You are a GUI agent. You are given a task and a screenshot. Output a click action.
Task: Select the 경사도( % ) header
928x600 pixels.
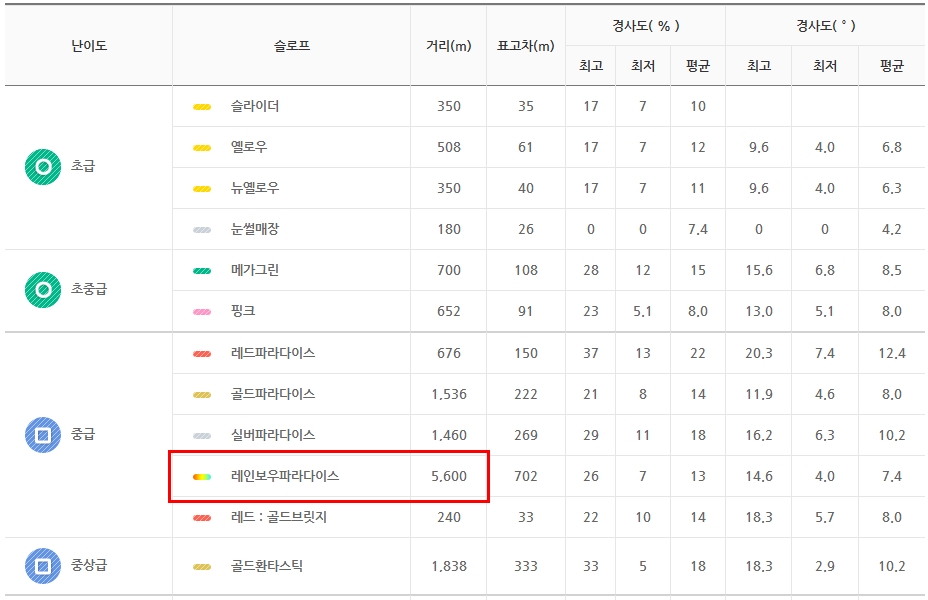(x=645, y=26)
